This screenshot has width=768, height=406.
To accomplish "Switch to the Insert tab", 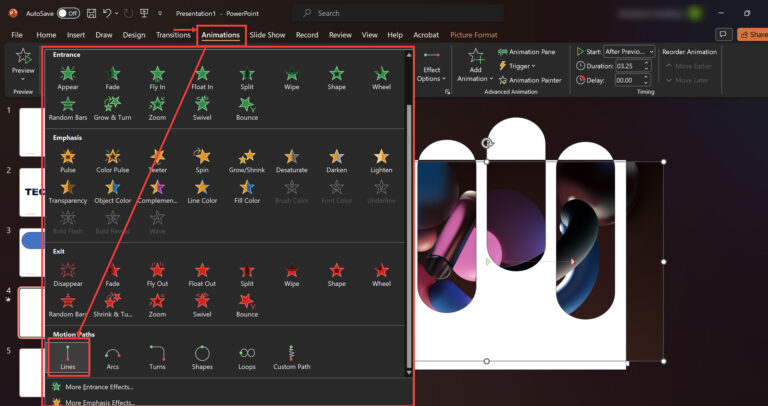I will [x=76, y=35].
